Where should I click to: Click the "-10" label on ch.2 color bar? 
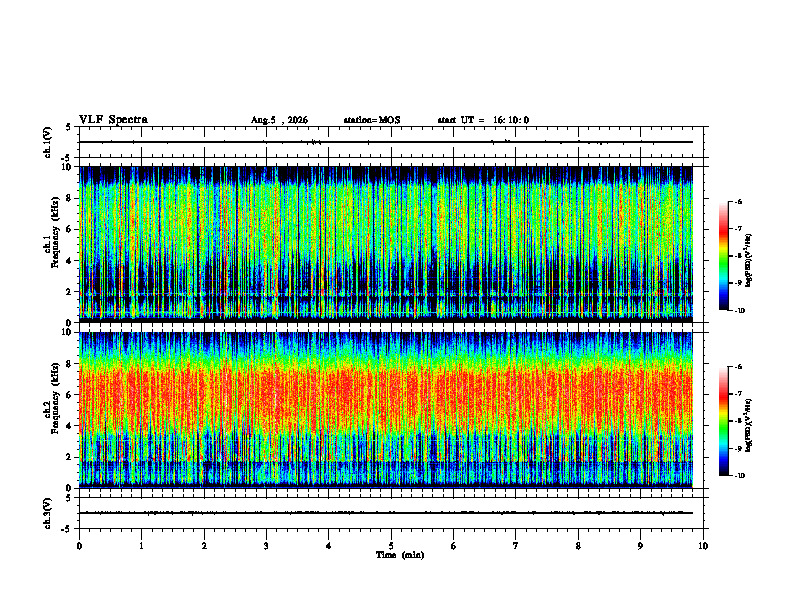(739, 475)
